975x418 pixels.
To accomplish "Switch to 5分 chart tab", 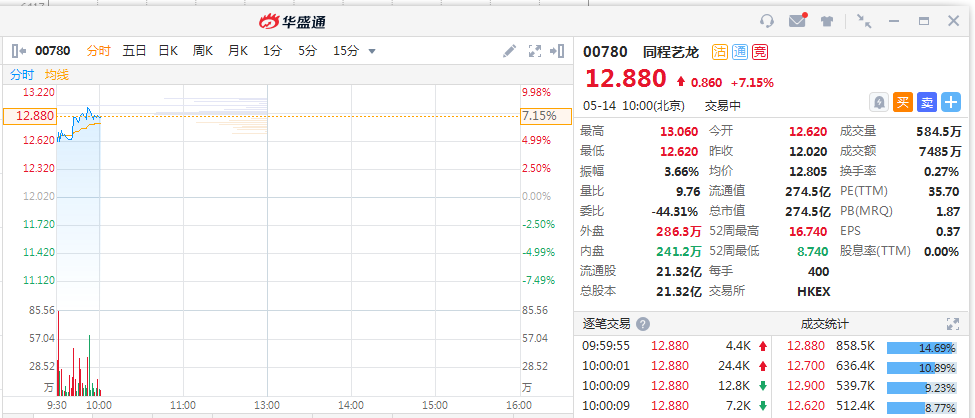I will pos(307,51).
